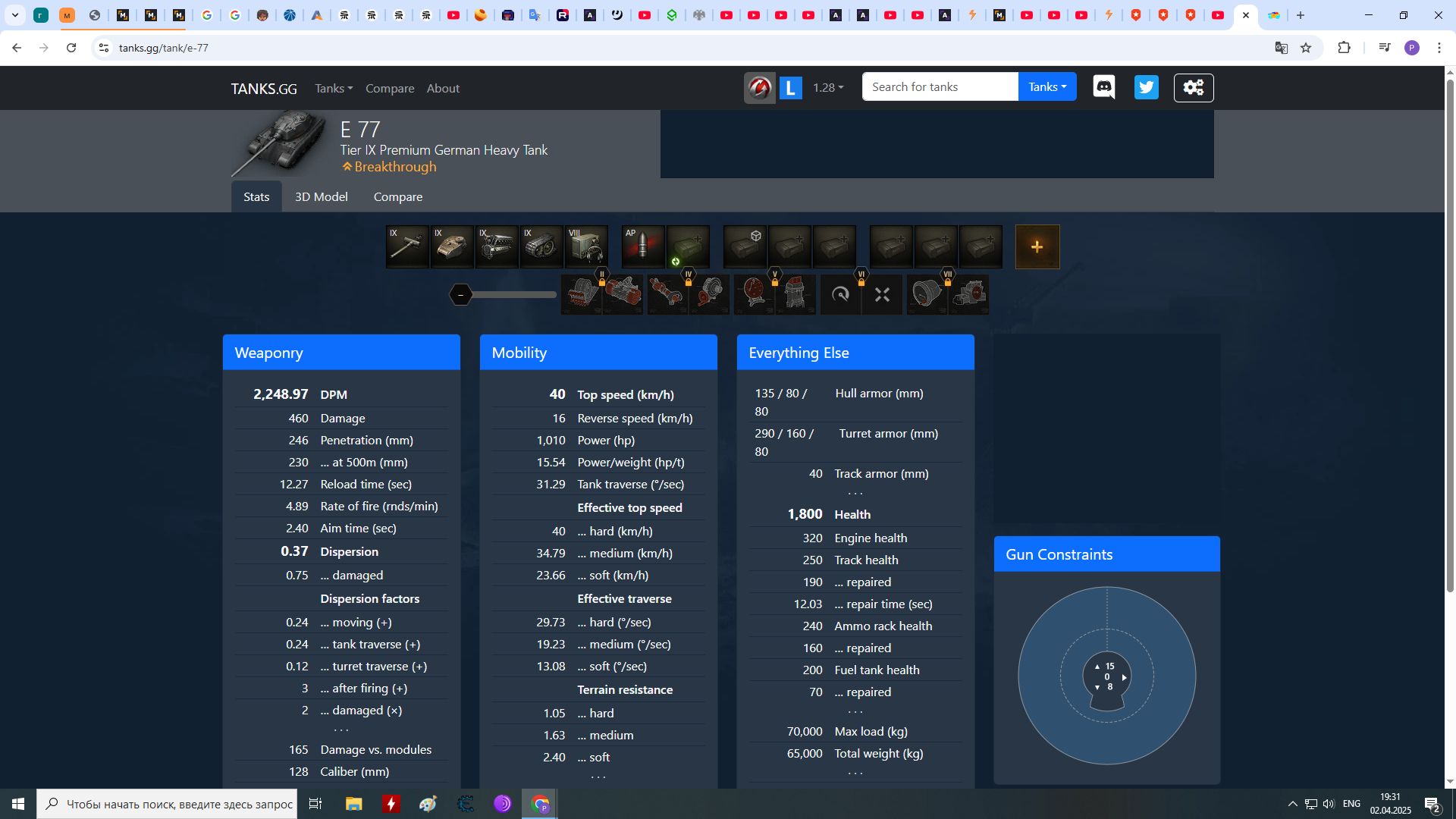
Task: Open the About page link
Action: (x=443, y=89)
